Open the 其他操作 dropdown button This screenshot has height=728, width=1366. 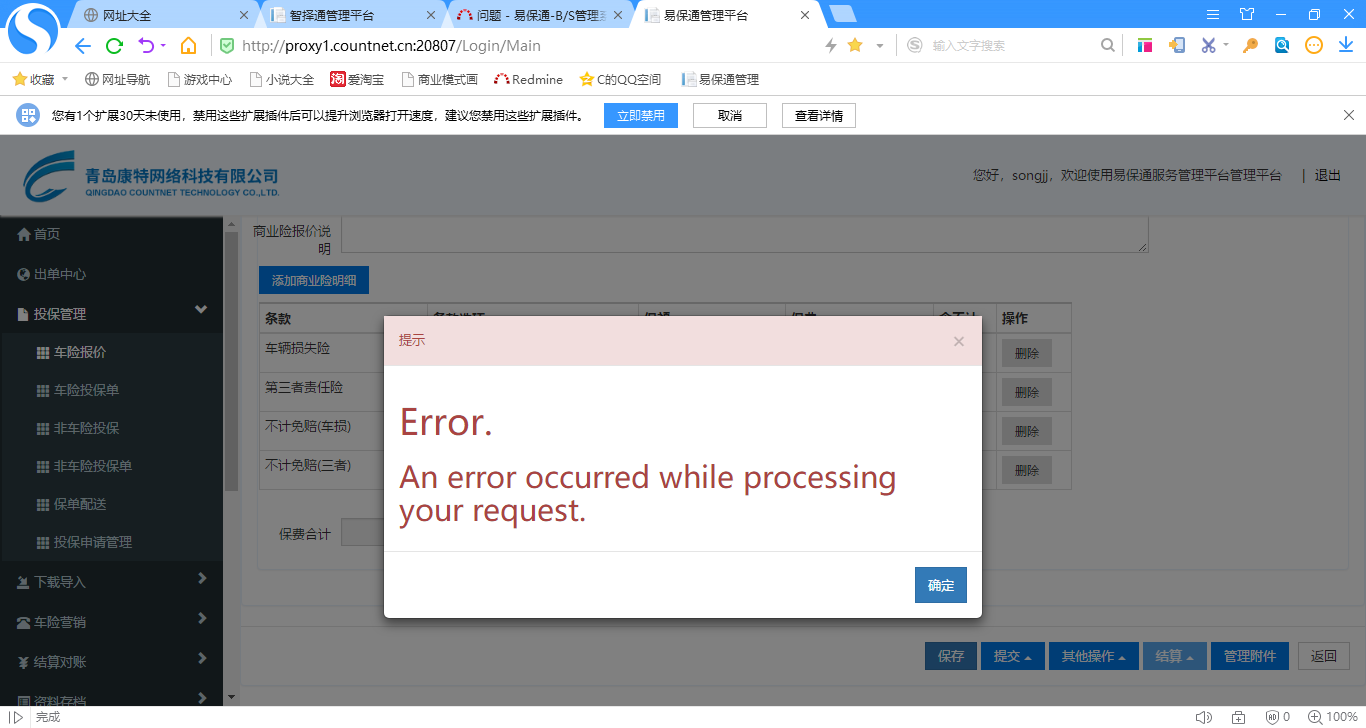(x=1094, y=656)
